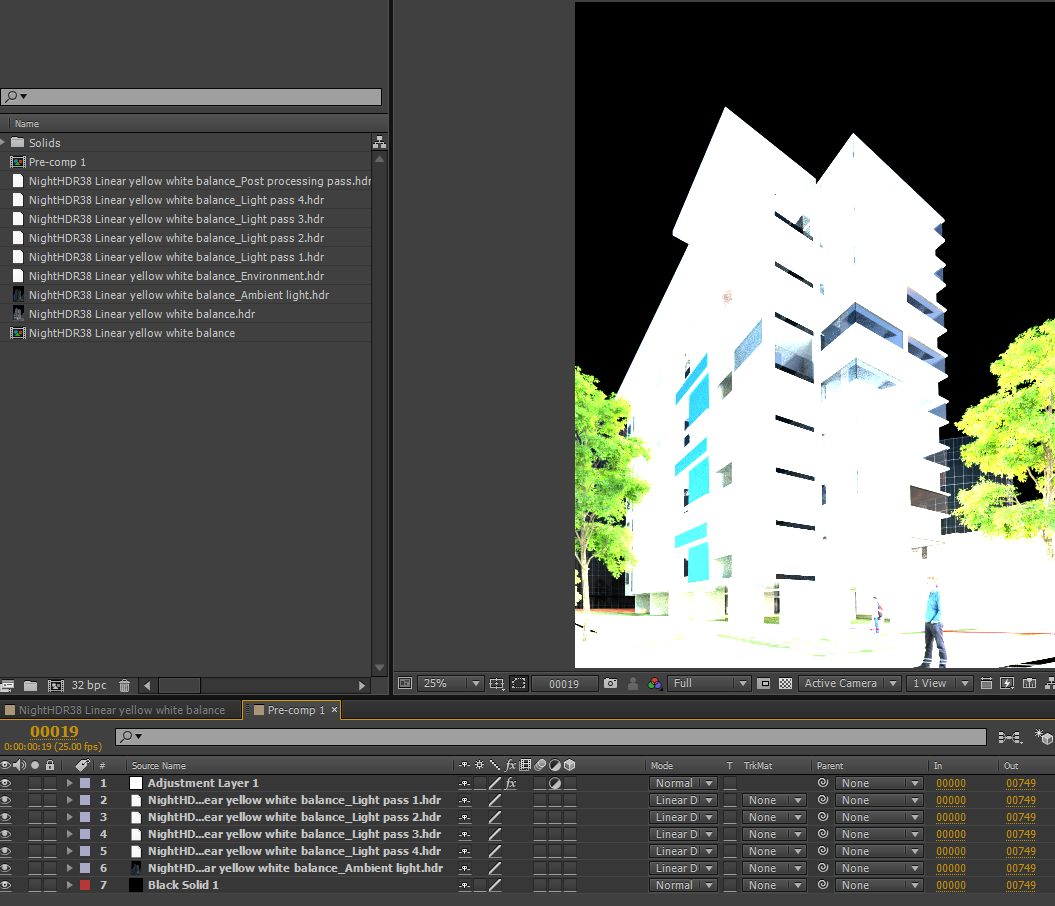Hide the Black Solid 1 layer
The height and width of the screenshot is (906, 1055).
[x=6, y=885]
